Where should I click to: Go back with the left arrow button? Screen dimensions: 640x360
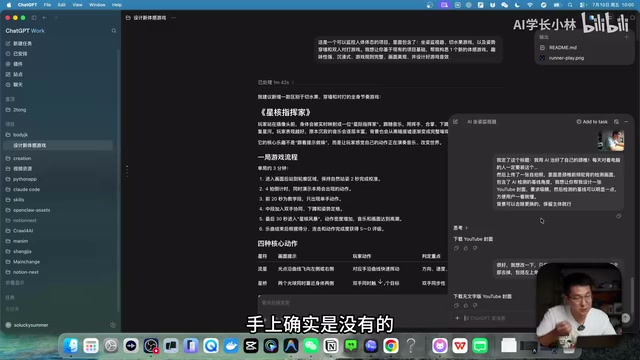(44, 18)
